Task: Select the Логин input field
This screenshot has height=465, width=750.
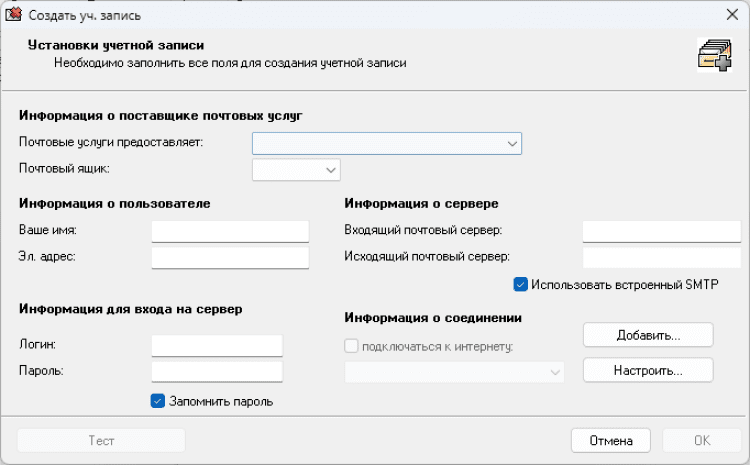Action: (x=217, y=345)
